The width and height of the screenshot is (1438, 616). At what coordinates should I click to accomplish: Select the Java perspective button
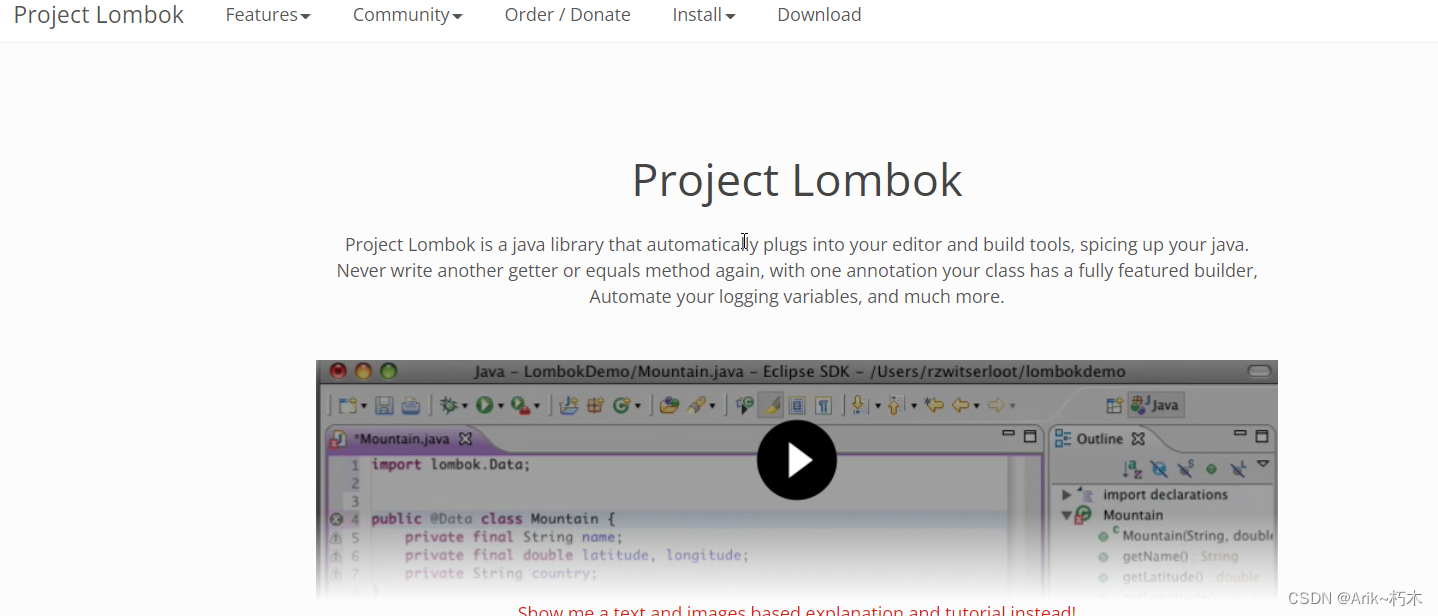pyautogui.click(x=1156, y=405)
